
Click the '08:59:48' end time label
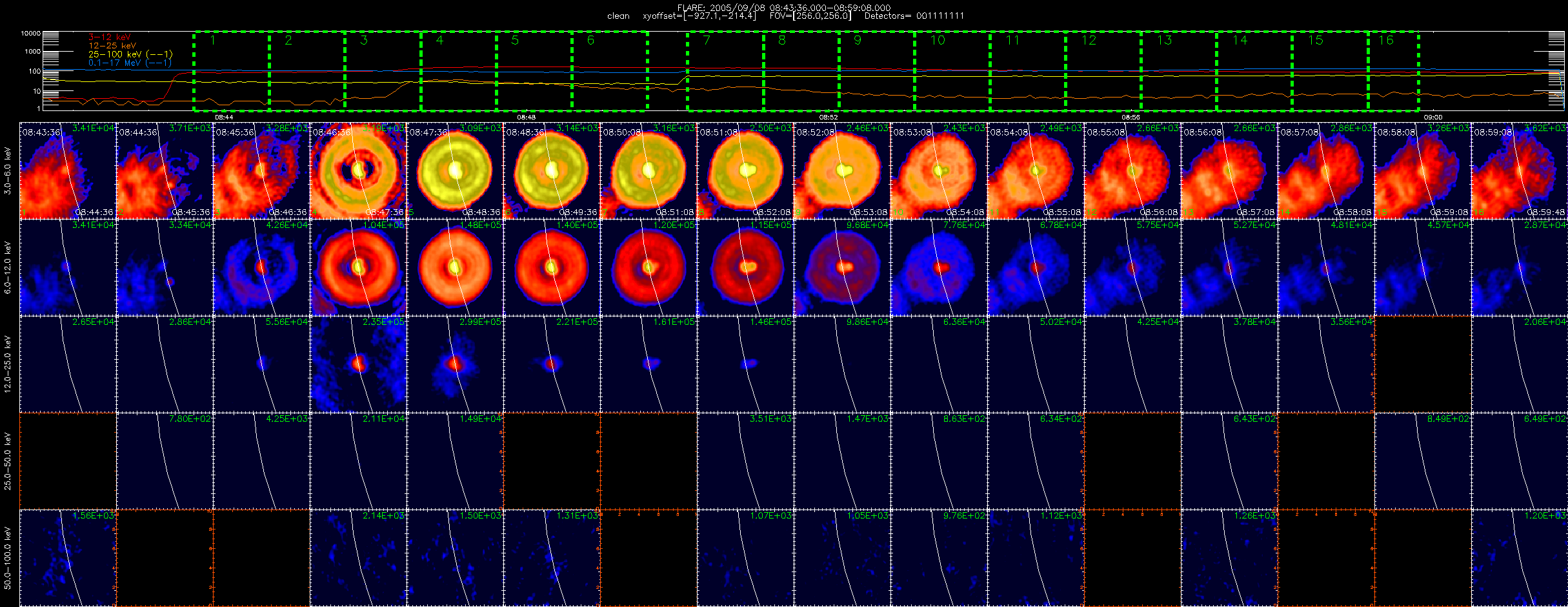(x=1545, y=212)
